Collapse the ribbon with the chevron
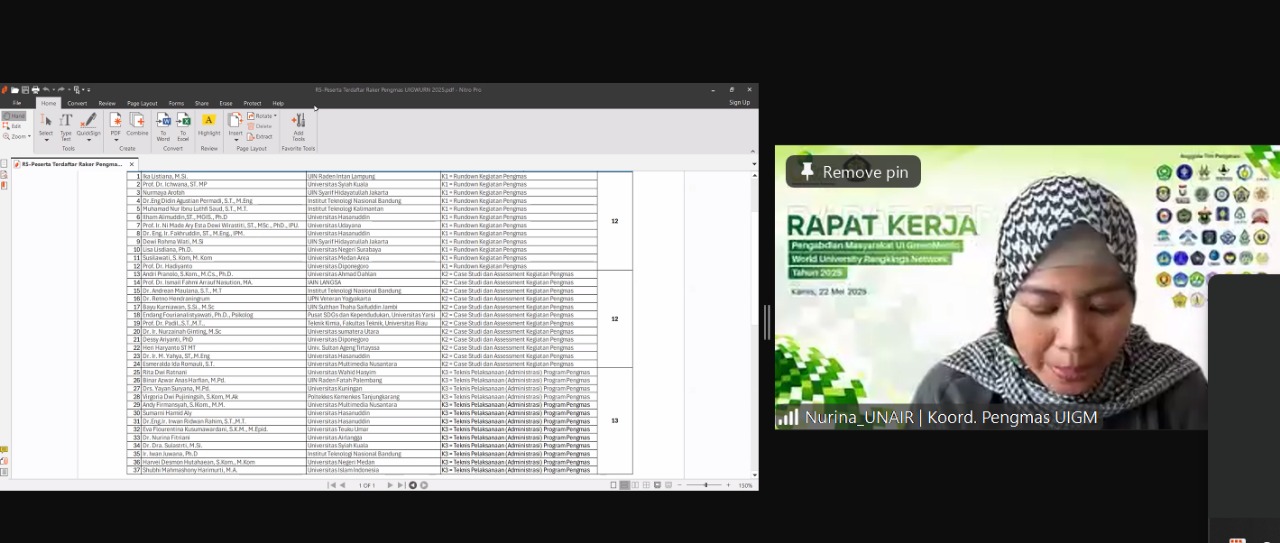The height and width of the screenshot is (543, 1280). click(753, 152)
